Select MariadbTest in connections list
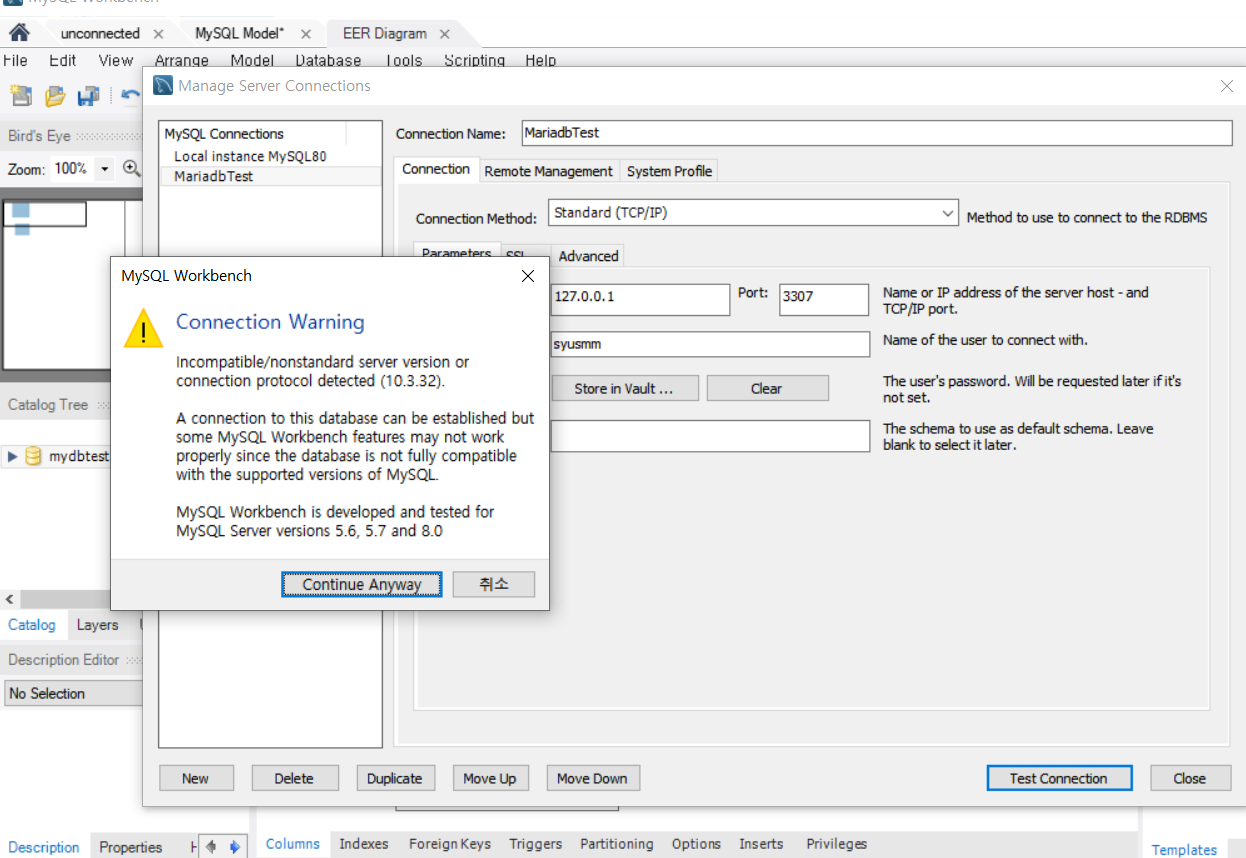 [x=270, y=176]
